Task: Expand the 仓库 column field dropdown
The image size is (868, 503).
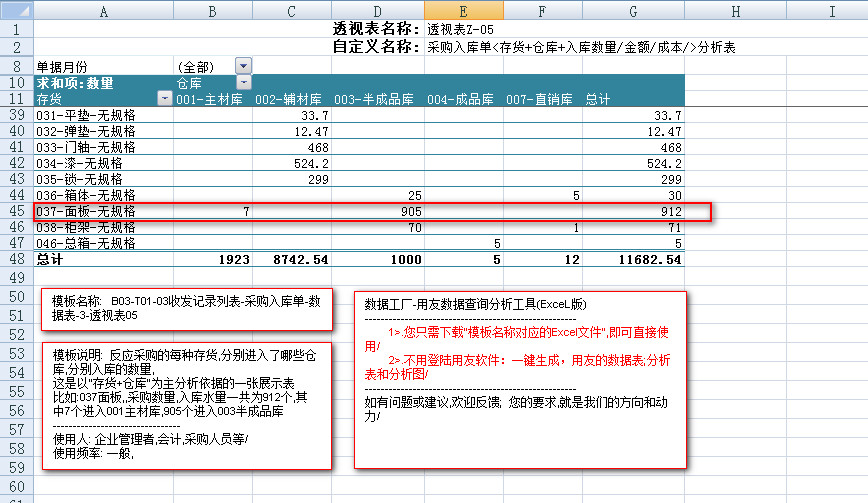Action: (244, 83)
